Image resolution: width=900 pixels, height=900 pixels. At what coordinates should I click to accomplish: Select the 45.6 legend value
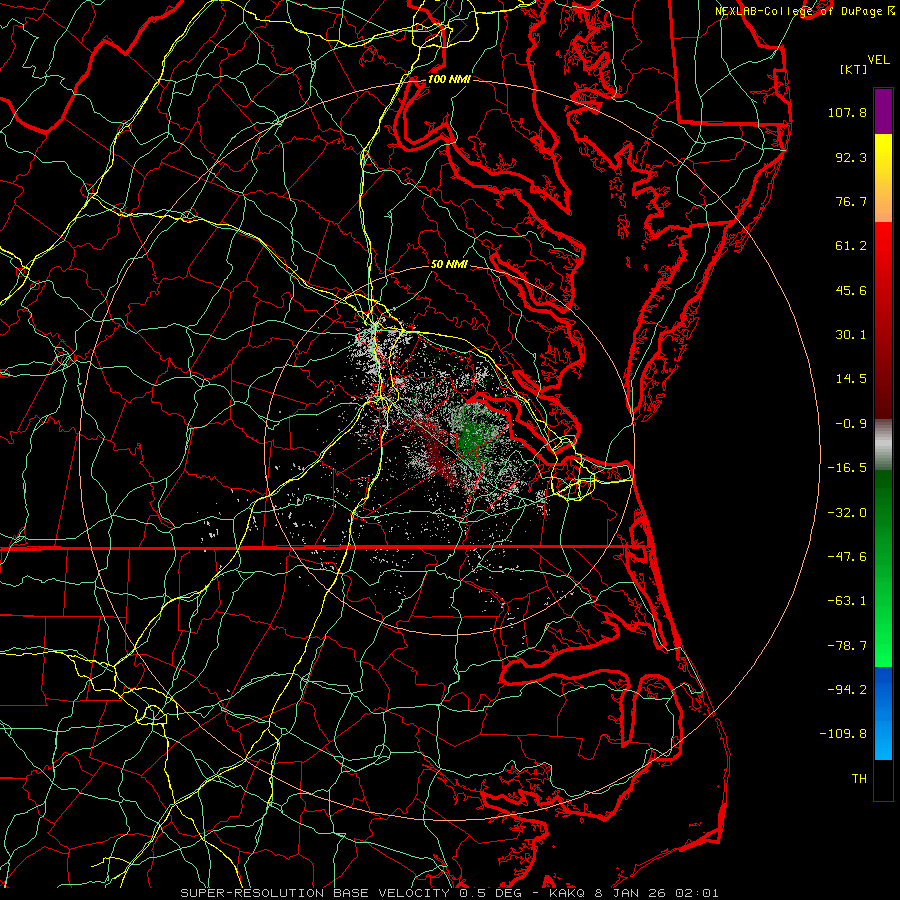click(851, 290)
